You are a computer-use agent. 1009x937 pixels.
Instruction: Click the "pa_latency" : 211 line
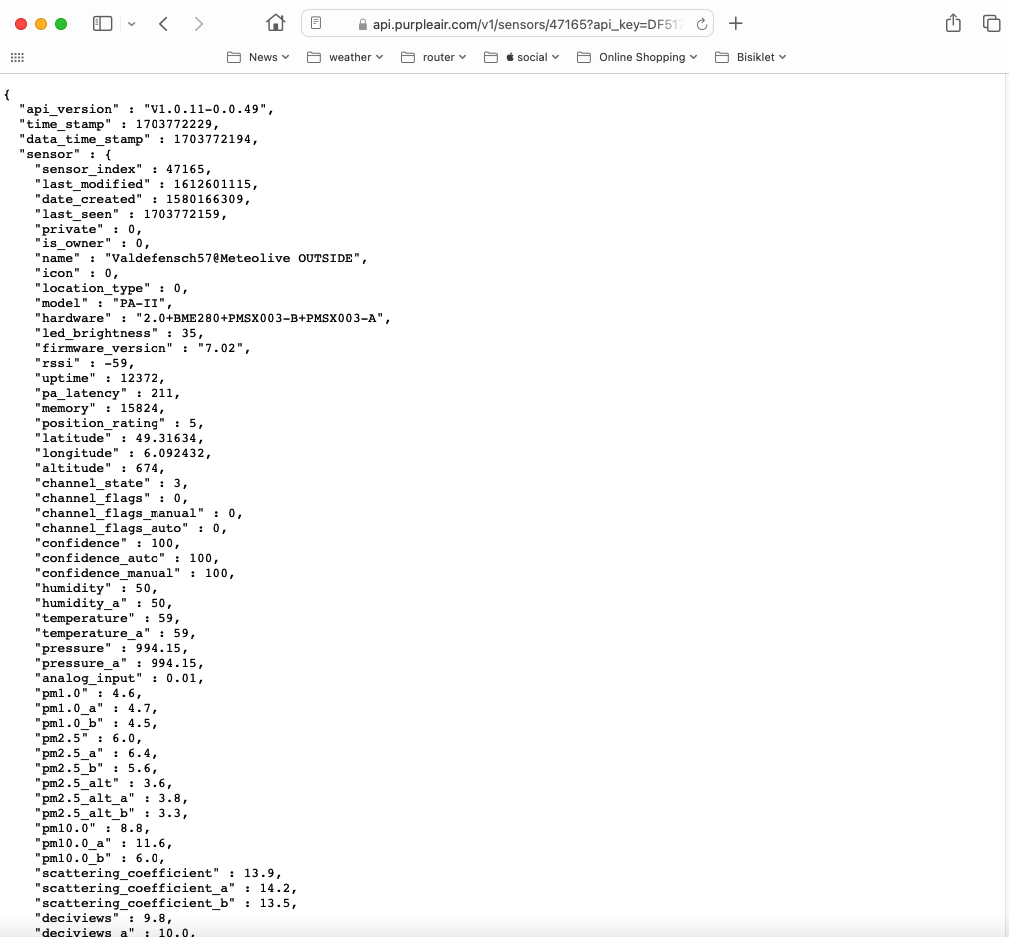point(107,393)
